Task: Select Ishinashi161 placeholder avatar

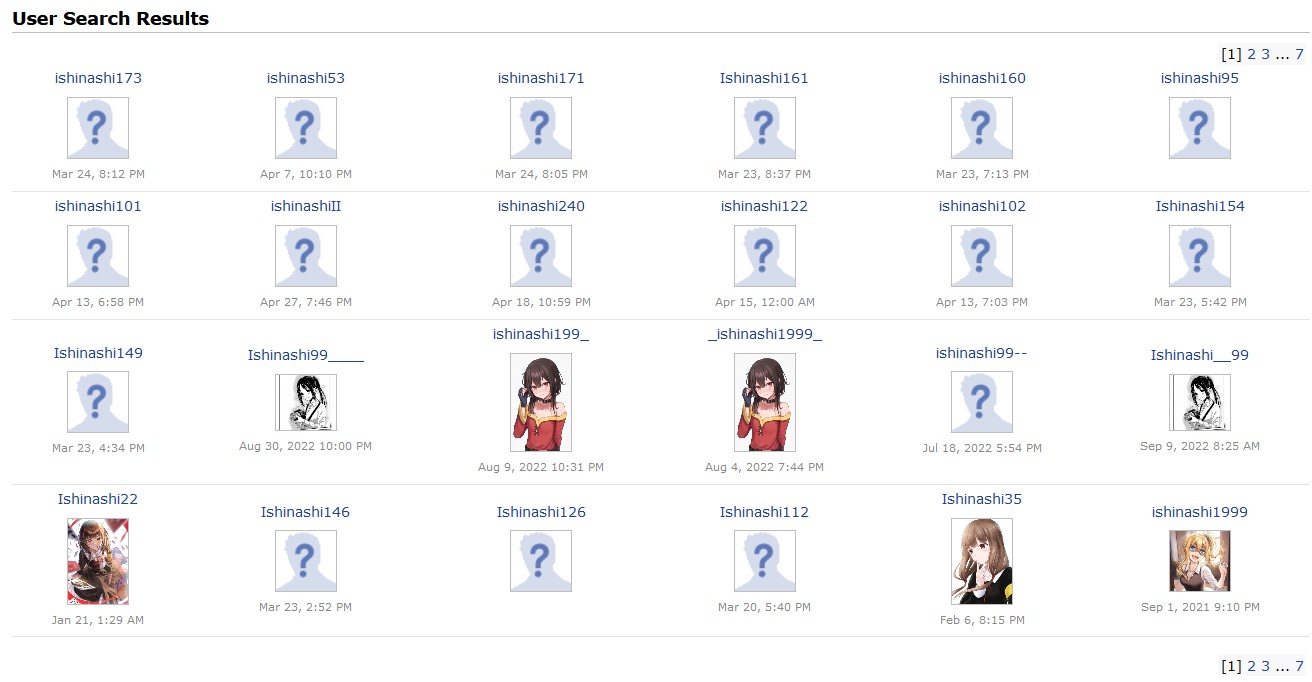Action: pos(765,128)
